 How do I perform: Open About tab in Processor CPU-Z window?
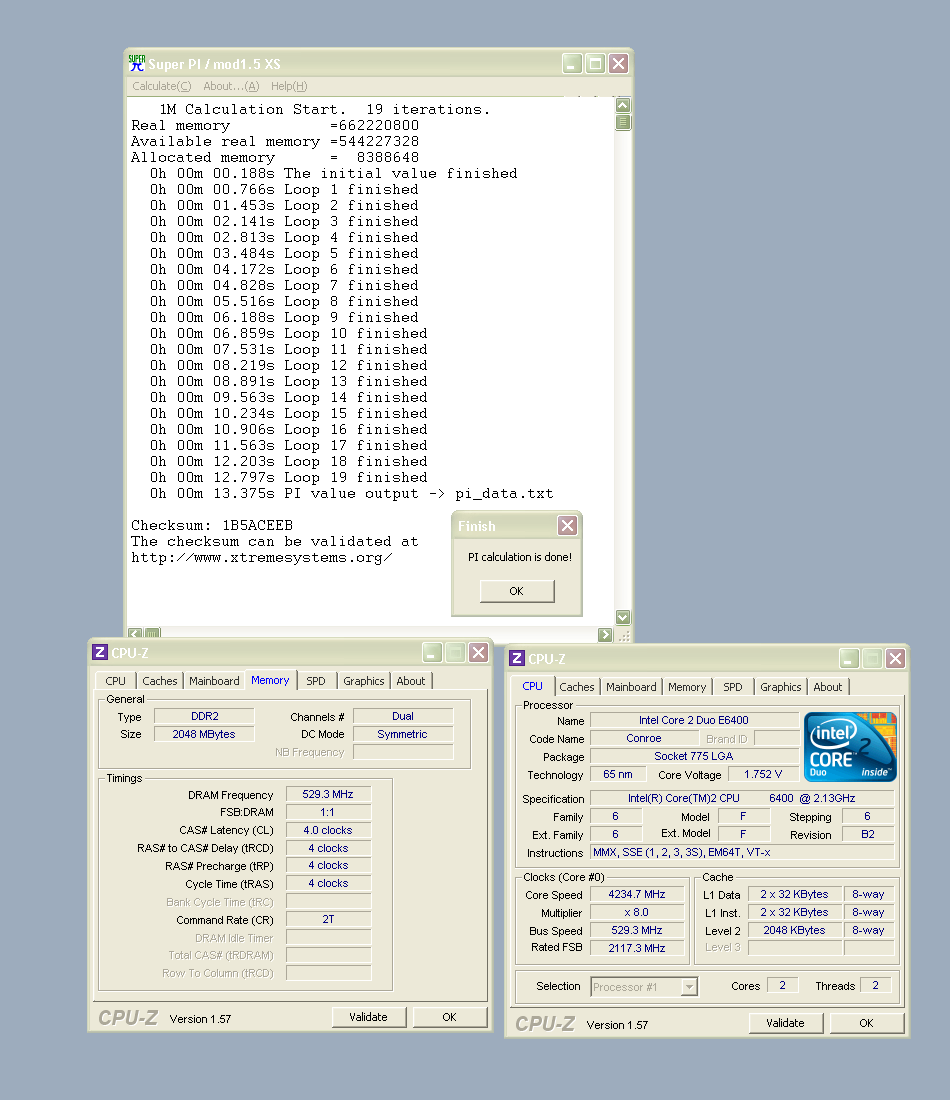point(828,688)
